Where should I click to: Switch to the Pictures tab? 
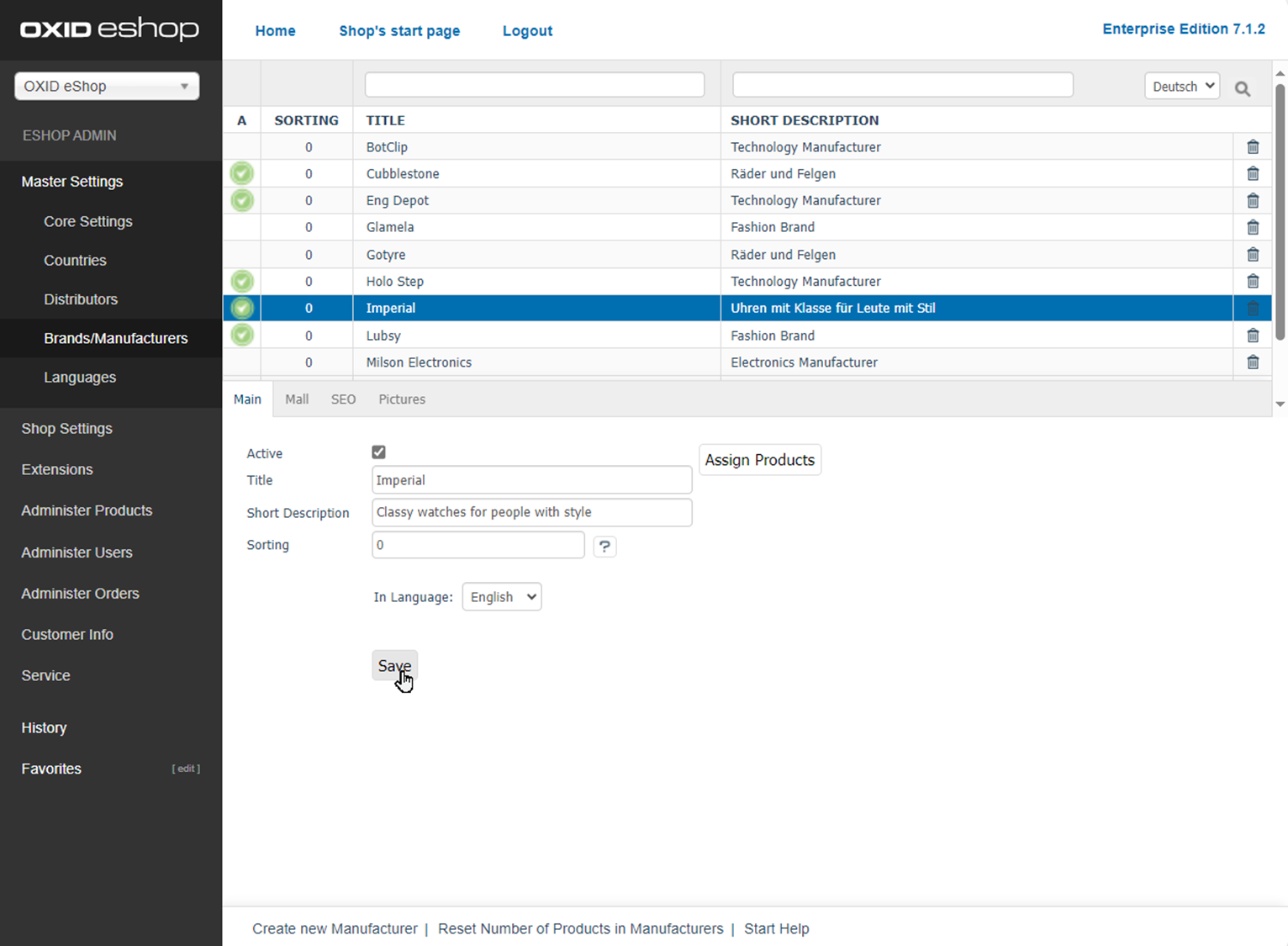point(402,399)
